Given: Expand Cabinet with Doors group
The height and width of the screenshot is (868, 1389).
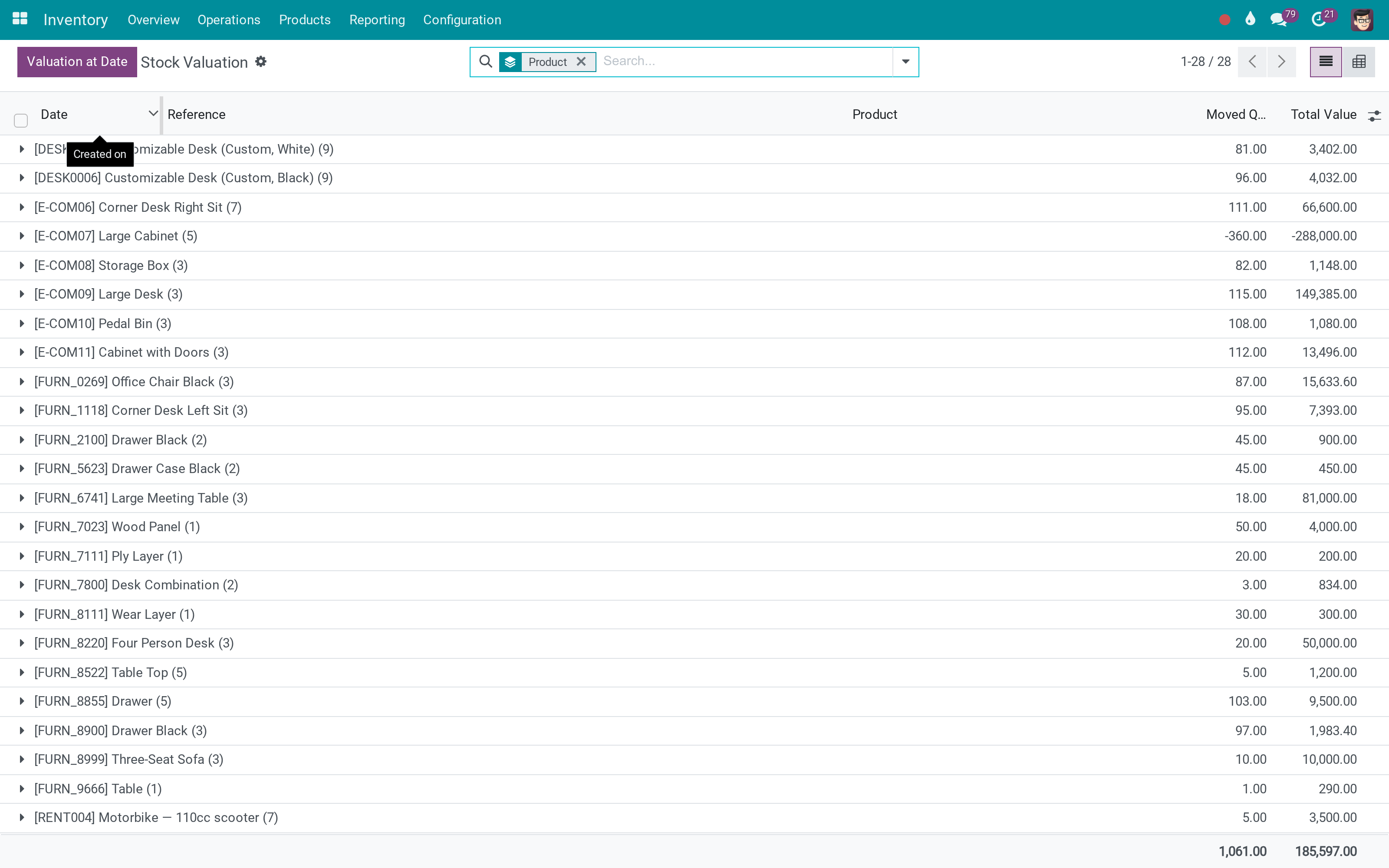Looking at the screenshot, I should click(x=22, y=352).
